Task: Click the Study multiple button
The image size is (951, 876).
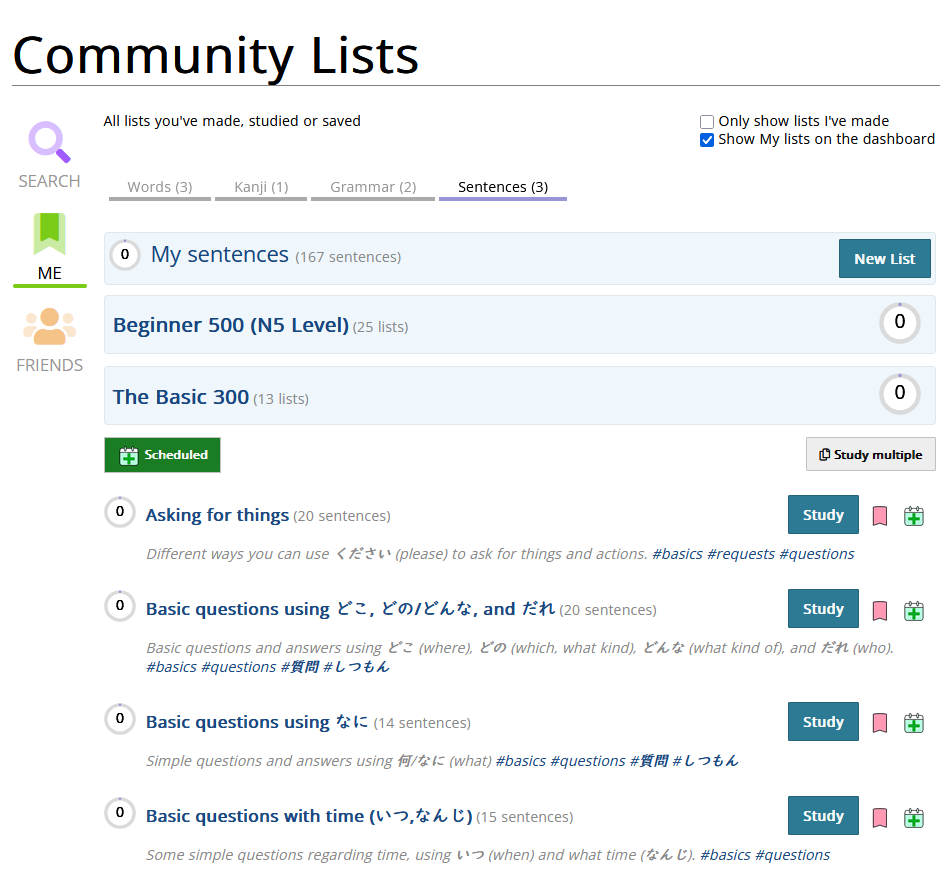Action: pyautogui.click(x=870, y=455)
